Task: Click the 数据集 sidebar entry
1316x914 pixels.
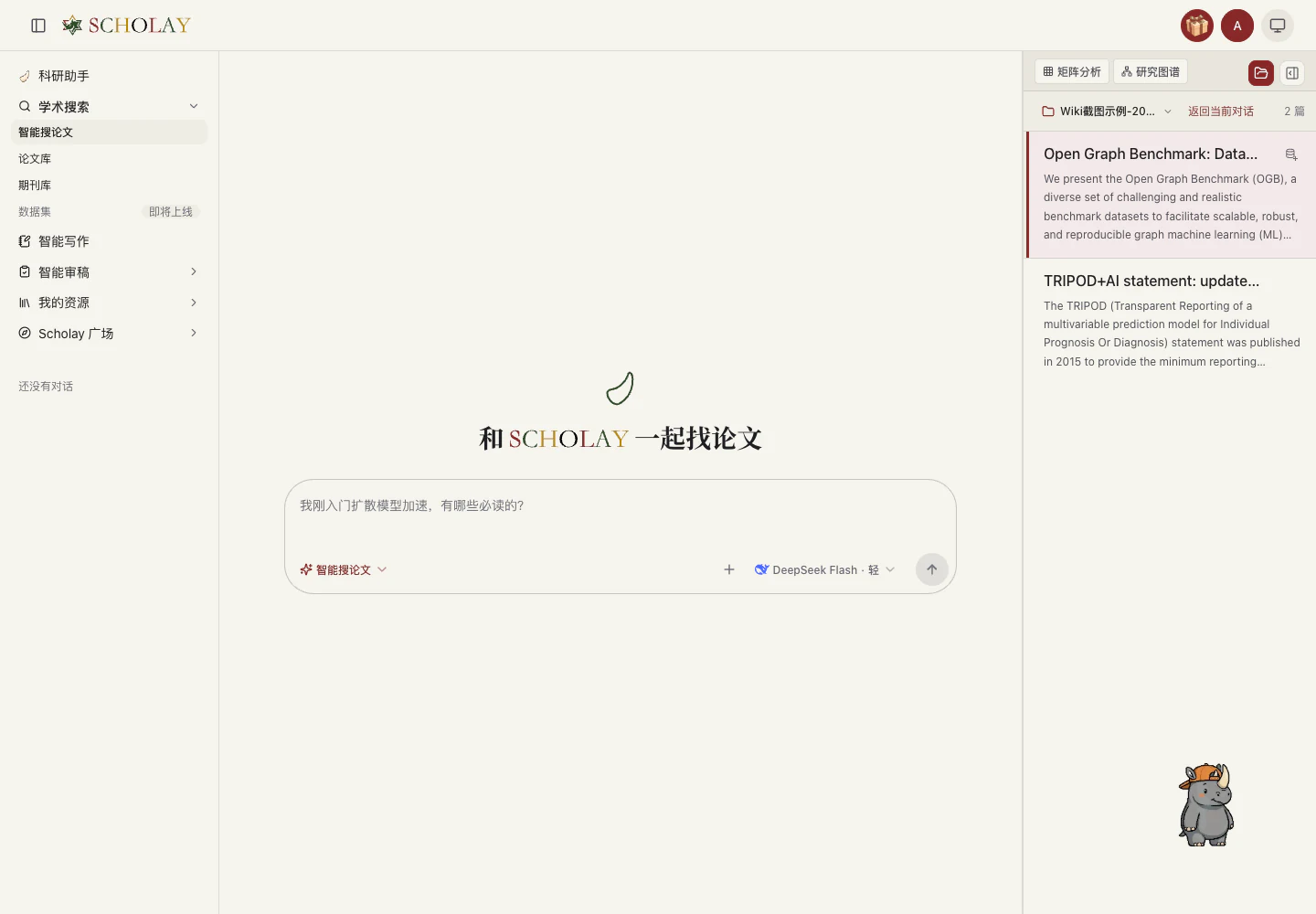Action: 35,212
